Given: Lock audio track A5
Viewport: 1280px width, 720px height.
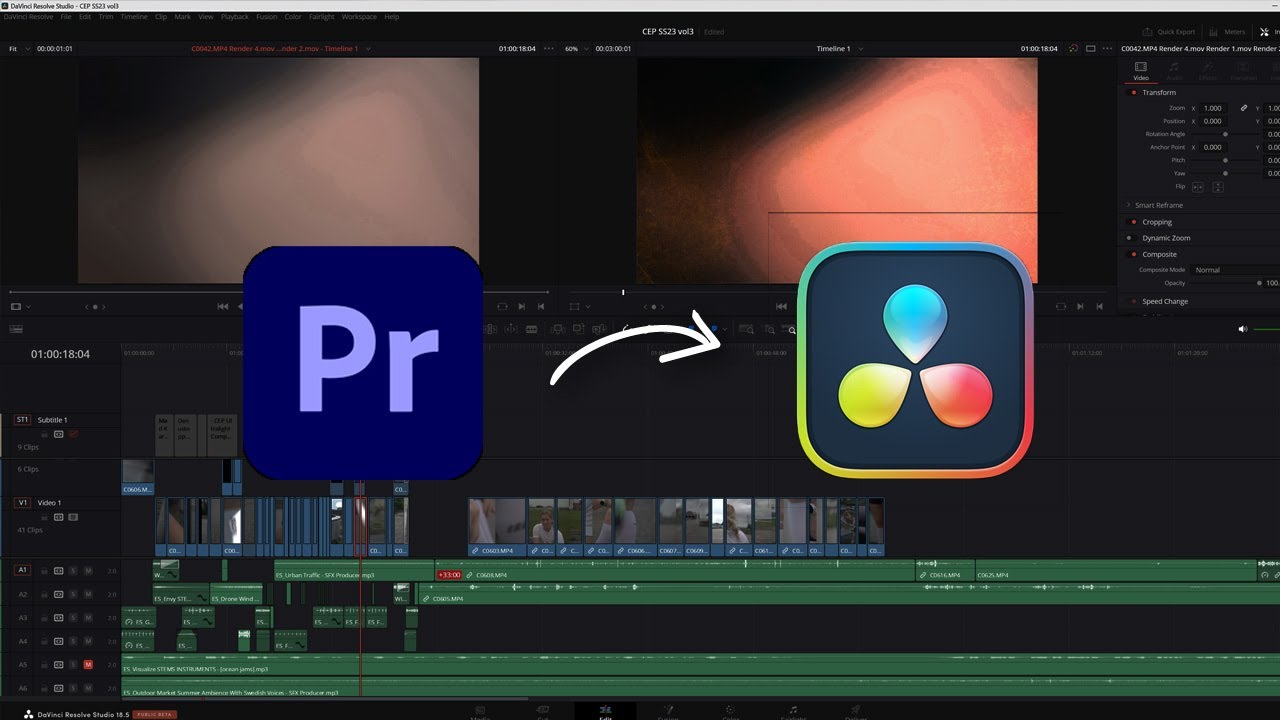Looking at the screenshot, I should pyautogui.click(x=44, y=665).
